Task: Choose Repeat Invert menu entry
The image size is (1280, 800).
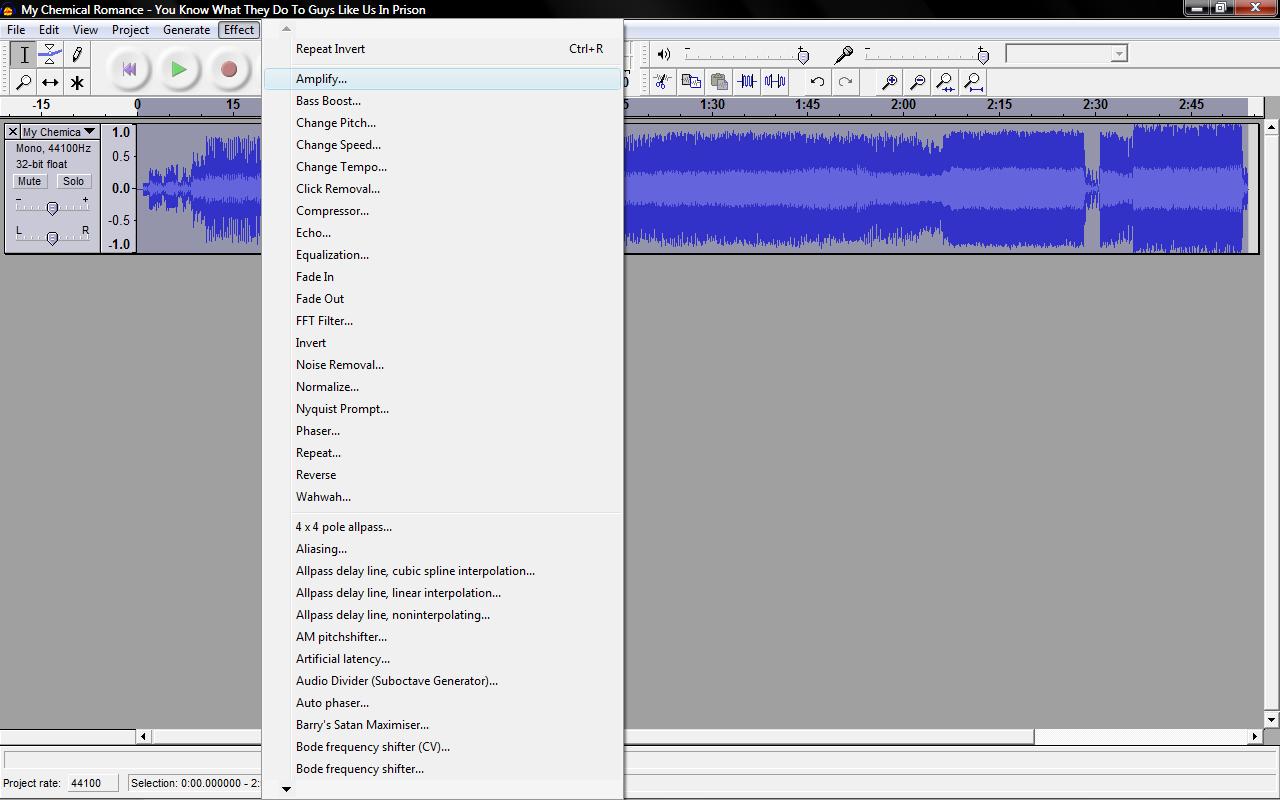Action: tap(443, 49)
